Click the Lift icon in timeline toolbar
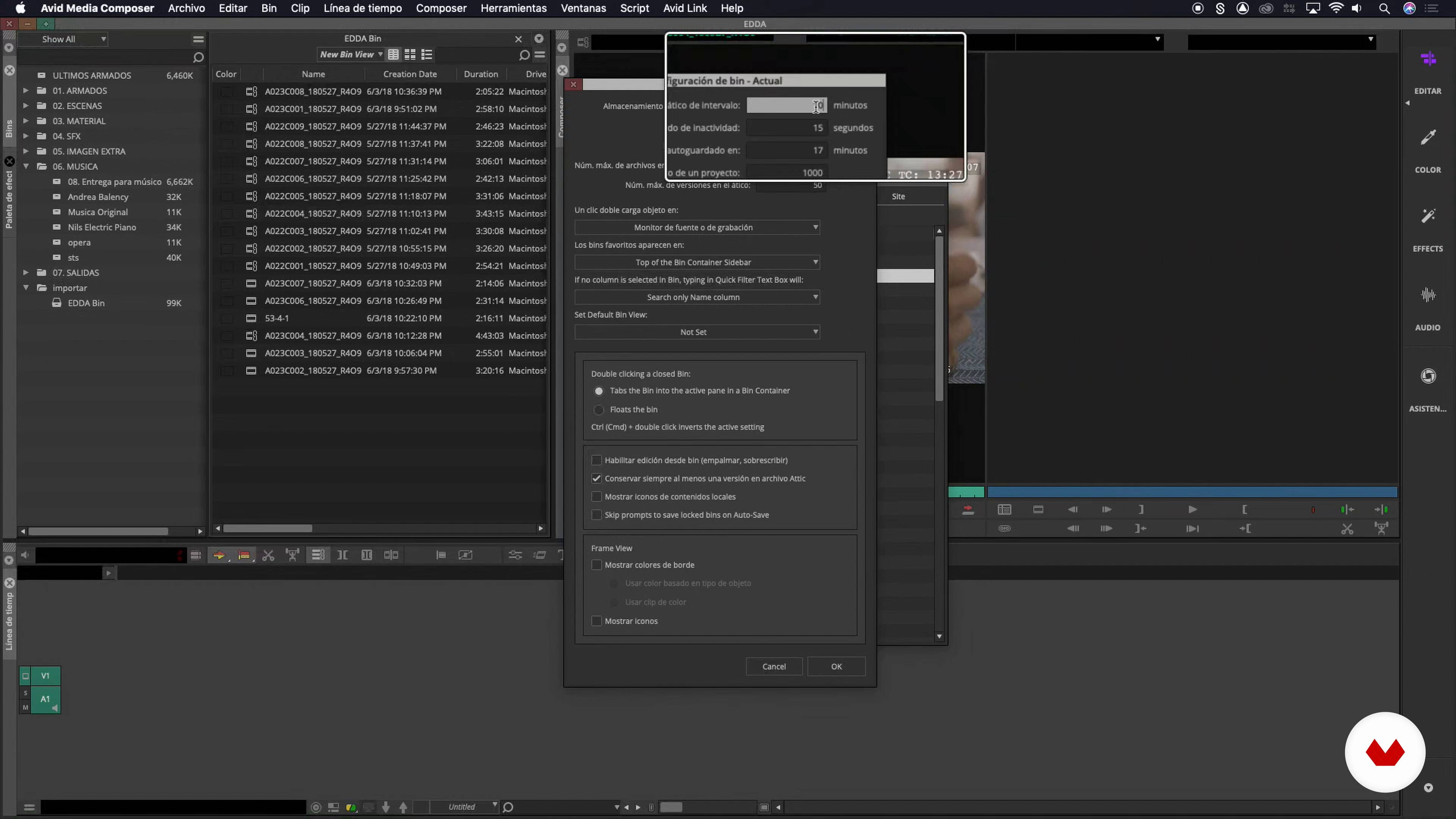Image resolution: width=1456 pixels, height=819 pixels. click(x=292, y=555)
